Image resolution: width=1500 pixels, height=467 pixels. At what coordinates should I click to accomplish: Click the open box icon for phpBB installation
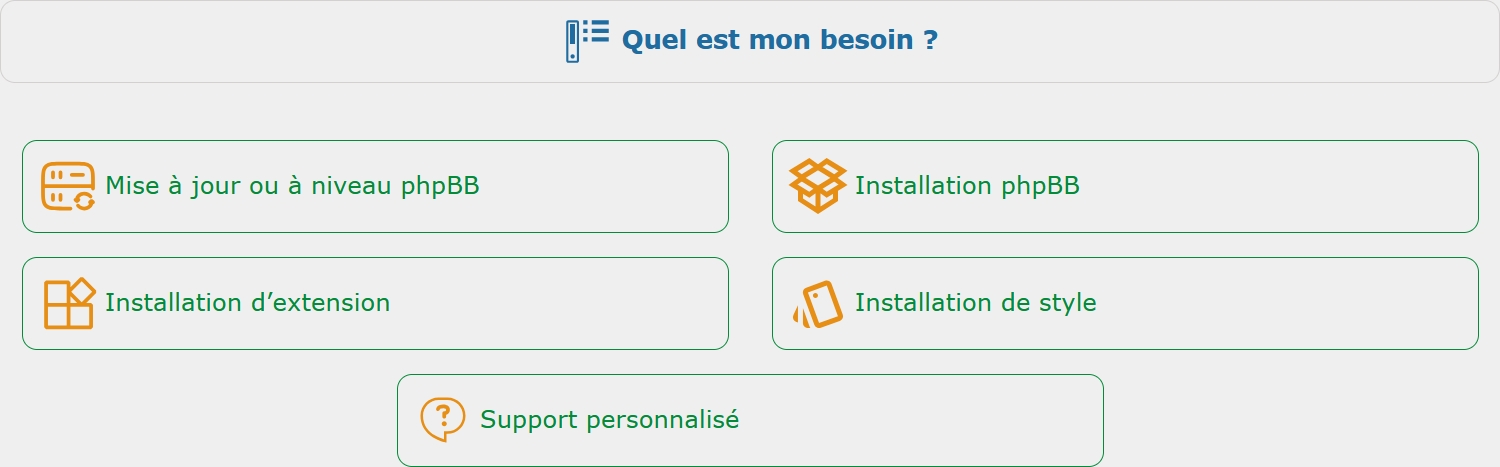coord(817,186)
